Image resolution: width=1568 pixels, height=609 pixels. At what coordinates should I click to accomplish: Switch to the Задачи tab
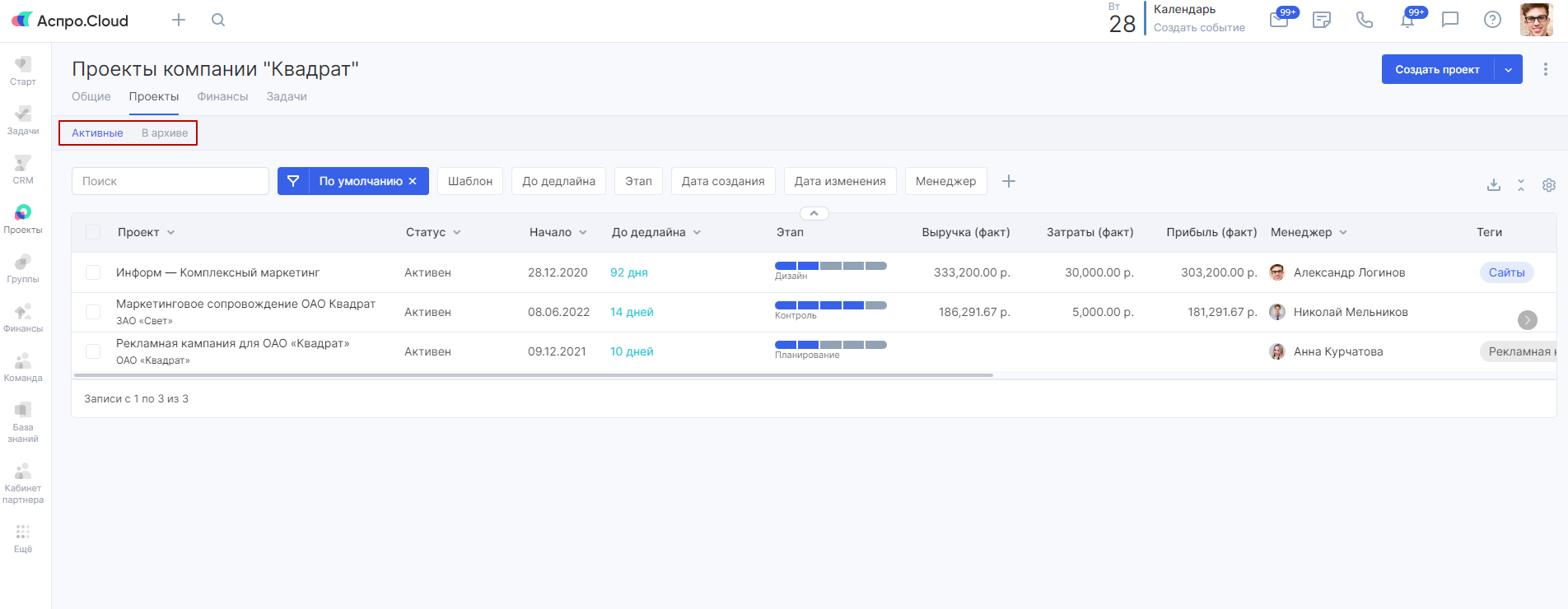pyautogui.click(x=287, y=96)
